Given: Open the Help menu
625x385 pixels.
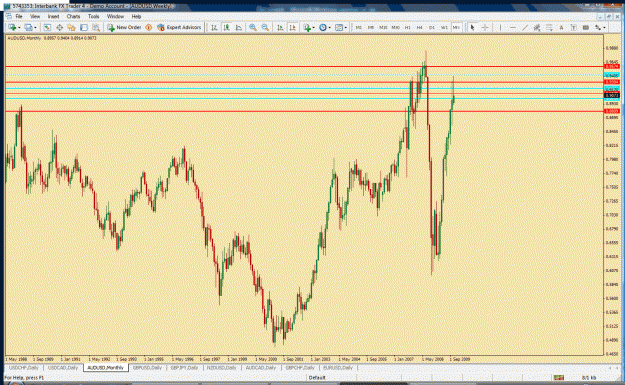Looking at the screenshot, I should 136,16.
